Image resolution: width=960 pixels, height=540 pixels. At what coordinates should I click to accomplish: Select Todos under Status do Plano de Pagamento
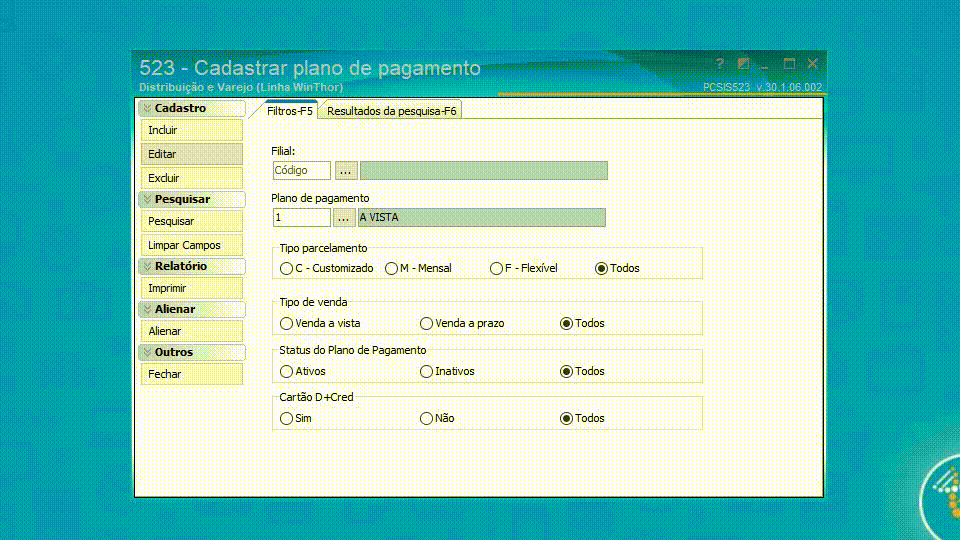[566, 372]
